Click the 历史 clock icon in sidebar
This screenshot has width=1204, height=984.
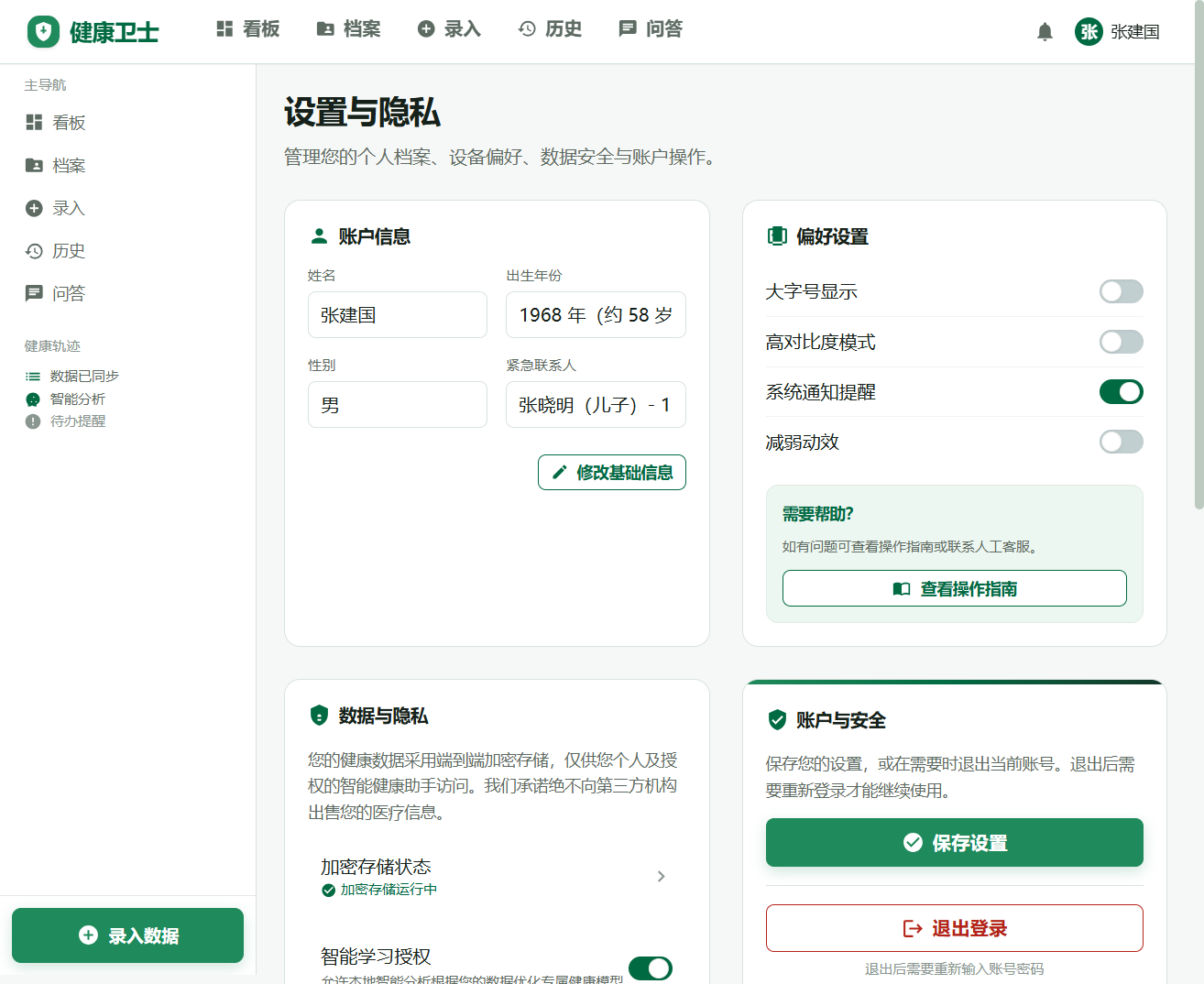(34, 251)
